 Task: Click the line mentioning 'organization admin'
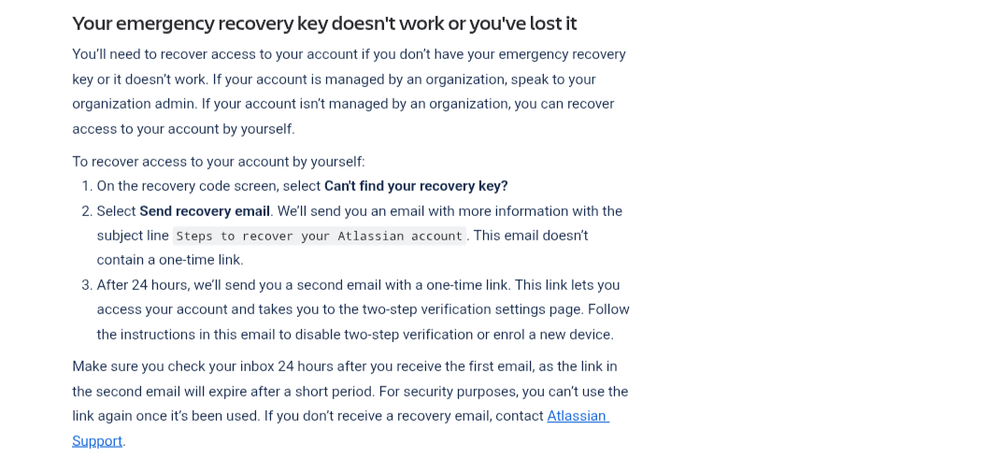click(343, 104)
